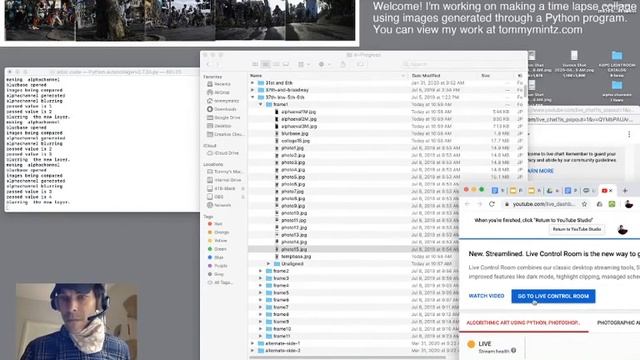The width and height of the screenshot is (640, 360).
Task: Open AirDrop in Finder sidebar
Action: pyautogui.click(x=219, y=92)
